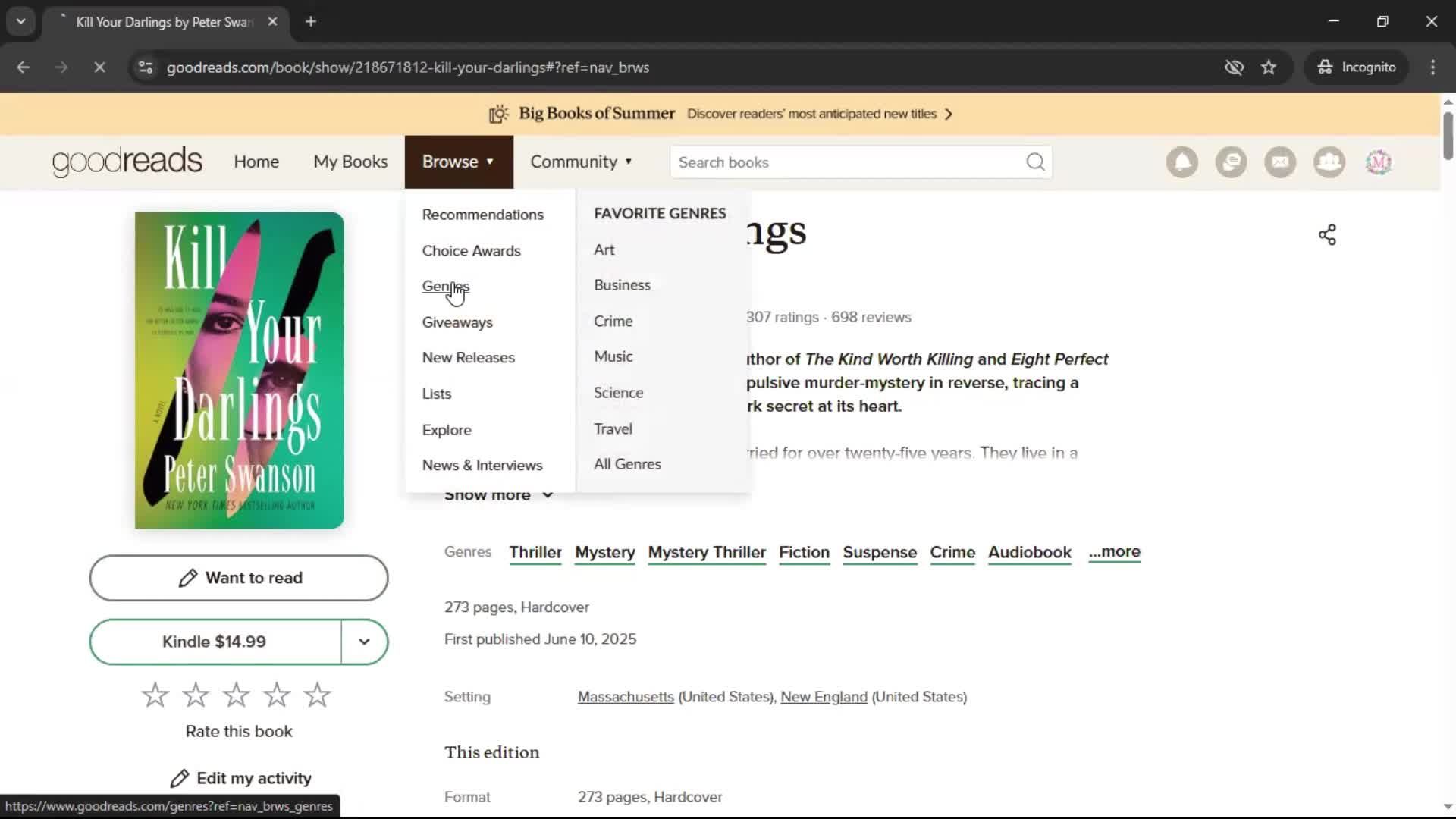Click Edit my activity link
The width and height of the screenshot is (1456, 819).
(241, 779)
